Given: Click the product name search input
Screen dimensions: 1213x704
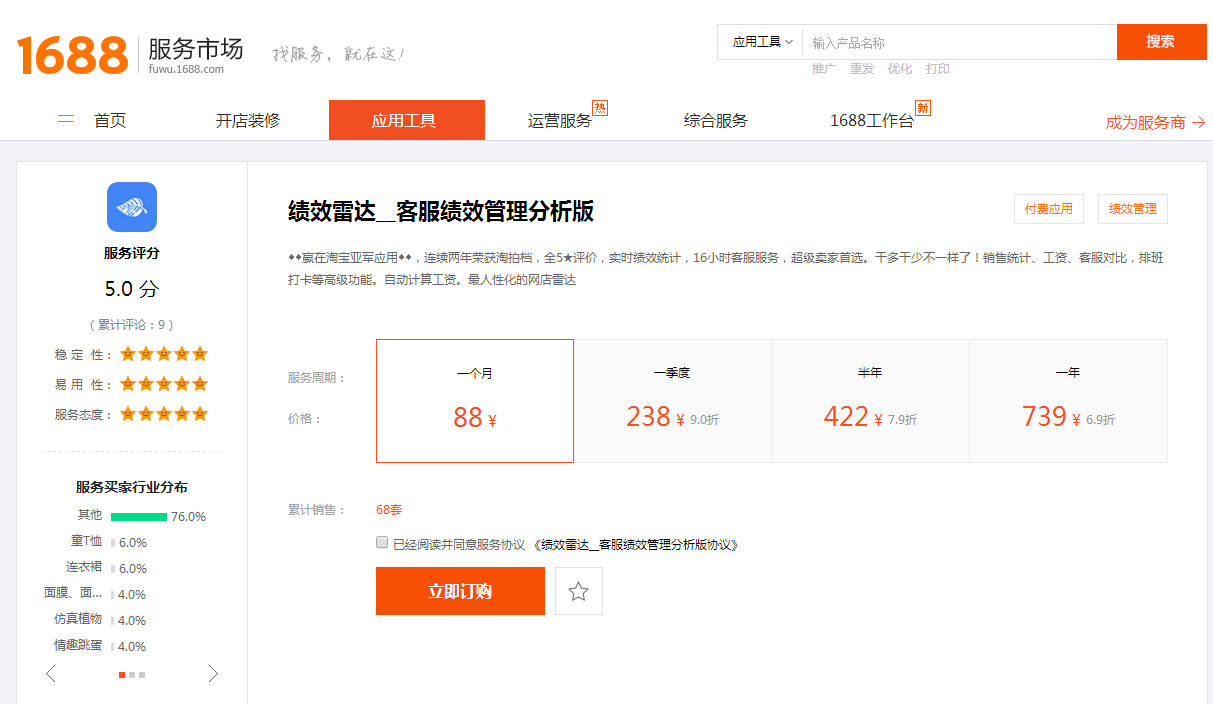Looking at the screenshot, I should pos(960,42).
